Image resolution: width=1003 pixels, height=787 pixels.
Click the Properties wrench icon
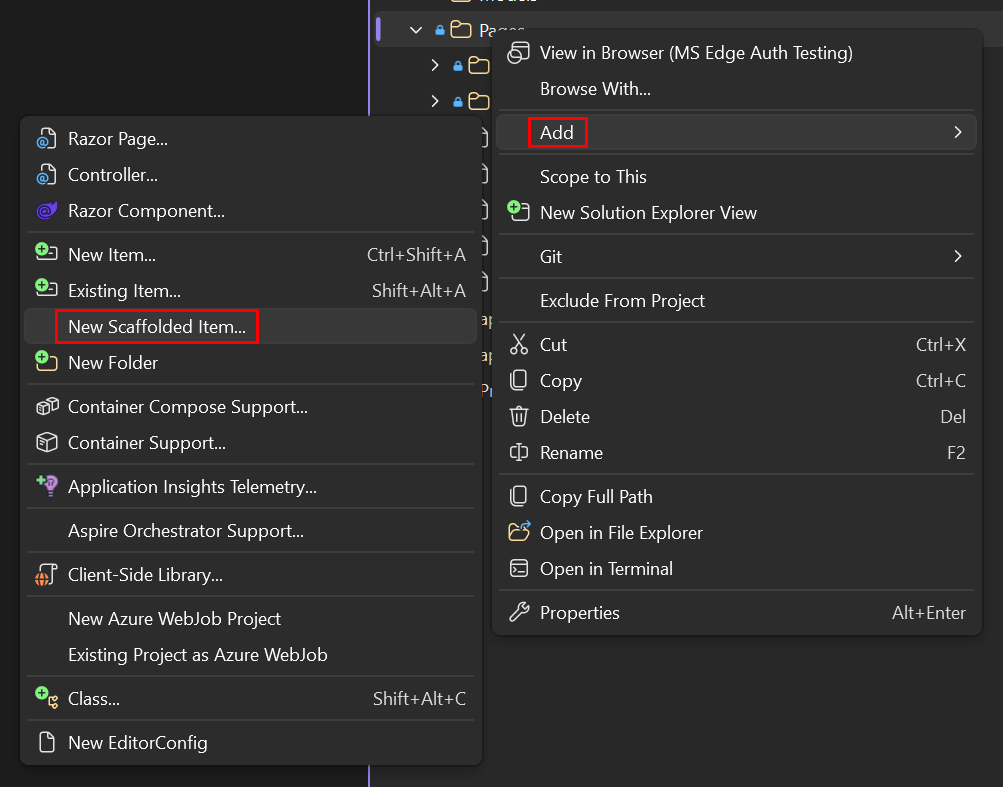pyautogui.click(x=519, y=612)
